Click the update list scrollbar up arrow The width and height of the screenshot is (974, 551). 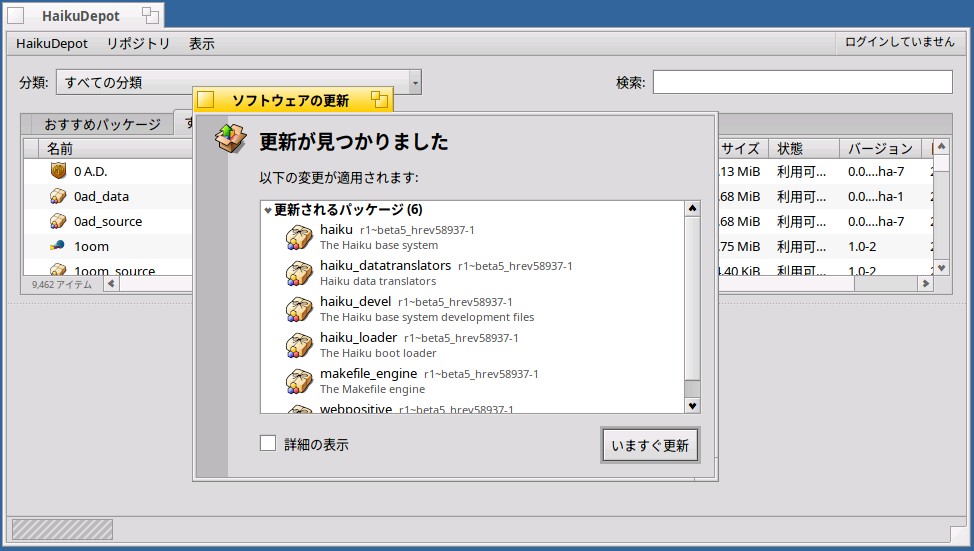coord(692,208)
